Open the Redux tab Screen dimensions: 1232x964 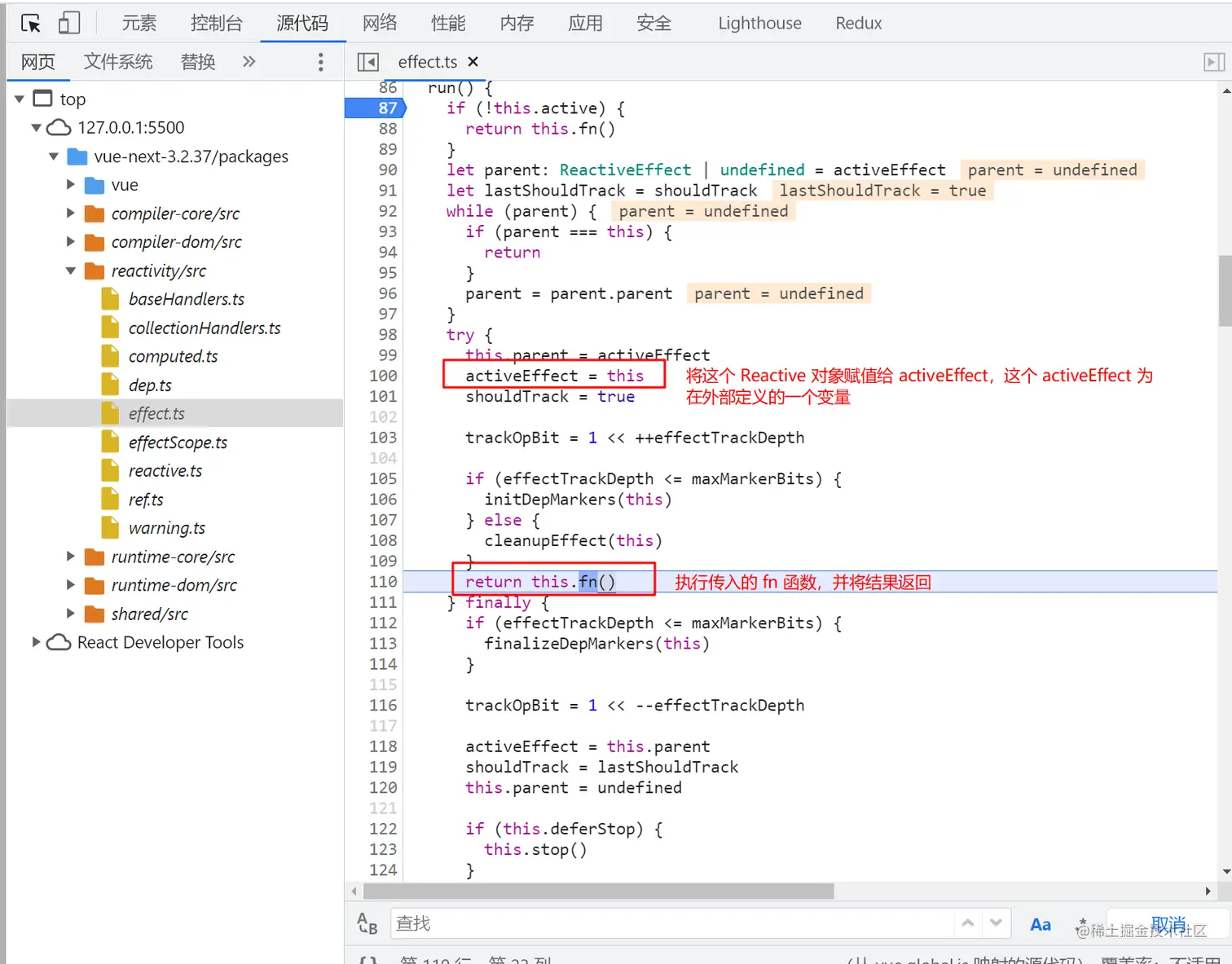[859, 23]
